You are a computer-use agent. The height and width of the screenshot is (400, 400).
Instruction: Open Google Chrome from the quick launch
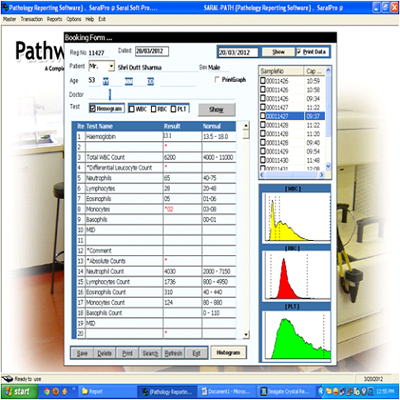pyautogui.click(x=47, y=391)
